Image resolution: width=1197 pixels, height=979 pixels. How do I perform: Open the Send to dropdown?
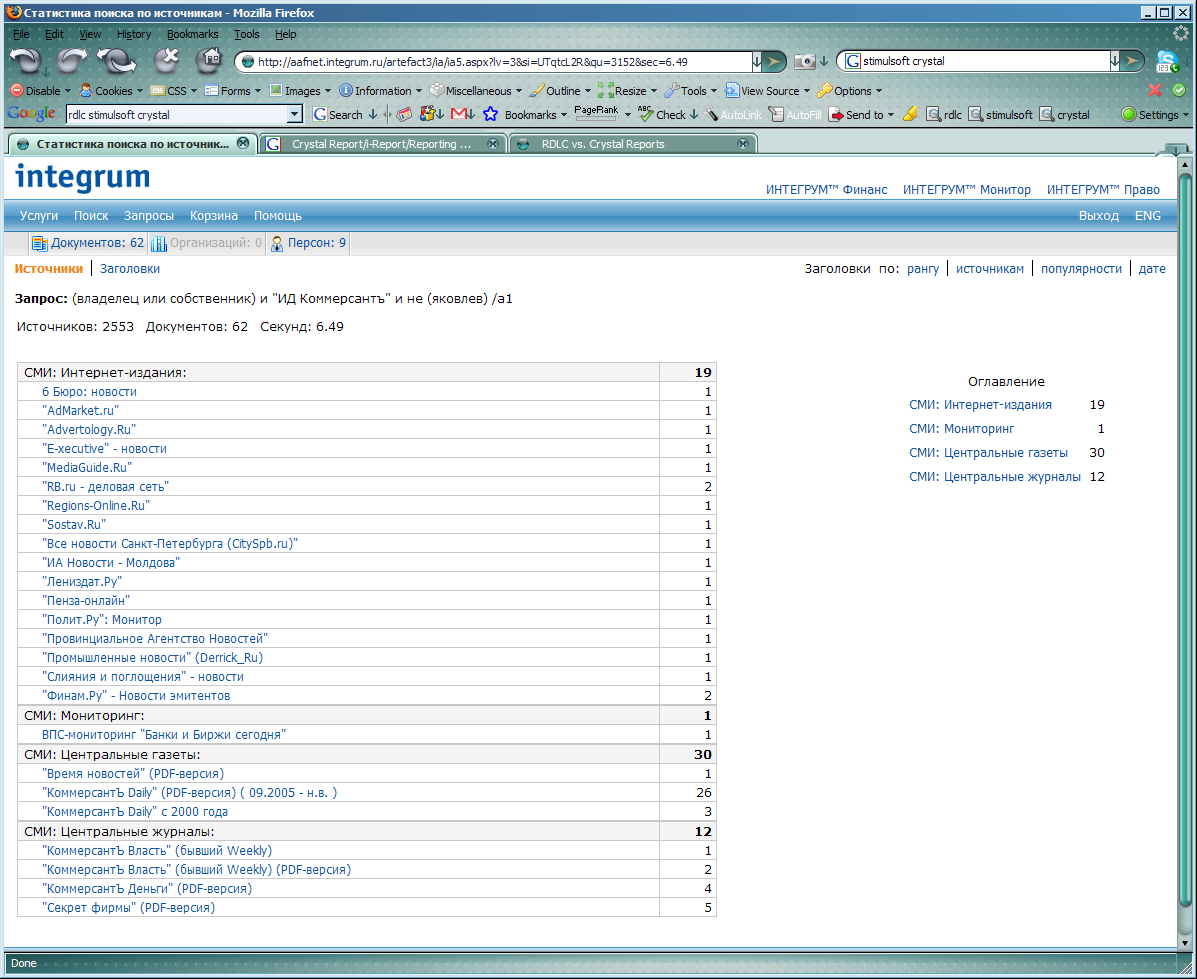tap(861, 115)
